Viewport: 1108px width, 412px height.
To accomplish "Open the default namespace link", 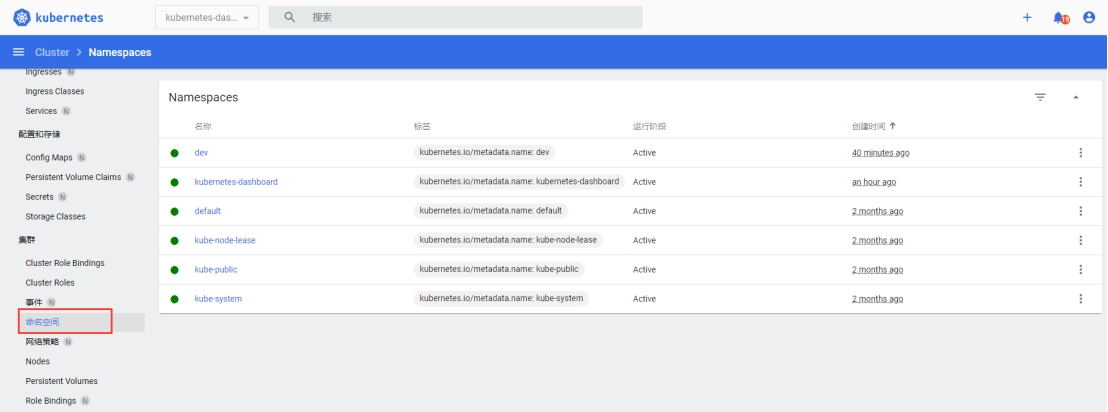I will pos(208,211).
